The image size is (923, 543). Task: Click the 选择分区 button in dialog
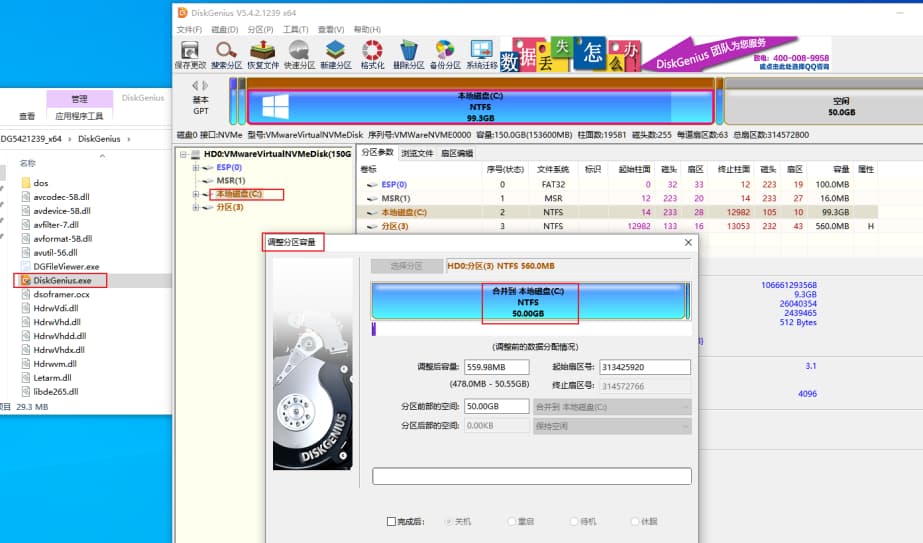pos(407,266)
